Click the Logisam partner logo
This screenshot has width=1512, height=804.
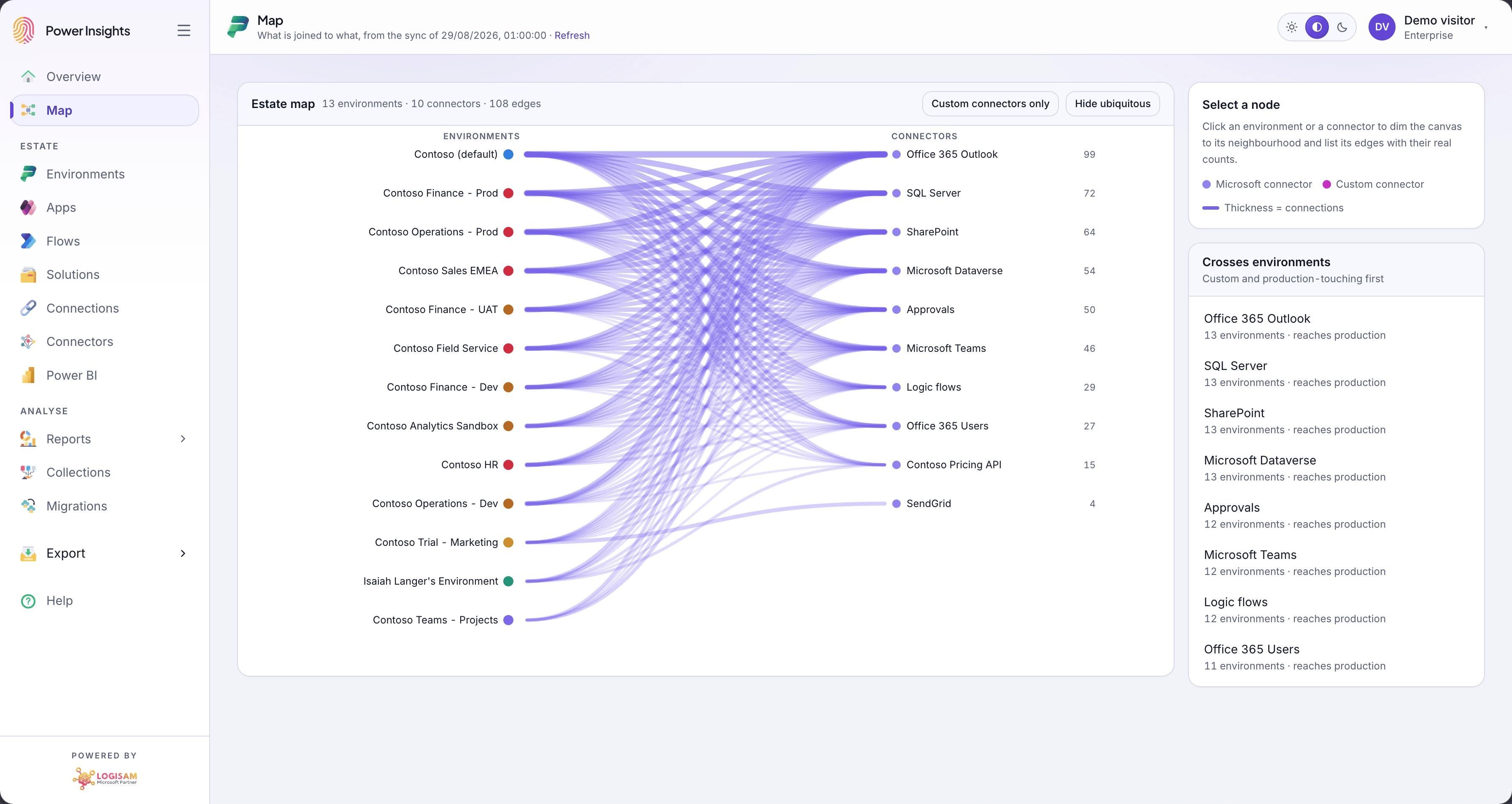pyautogui.click(x=105, y=778)
